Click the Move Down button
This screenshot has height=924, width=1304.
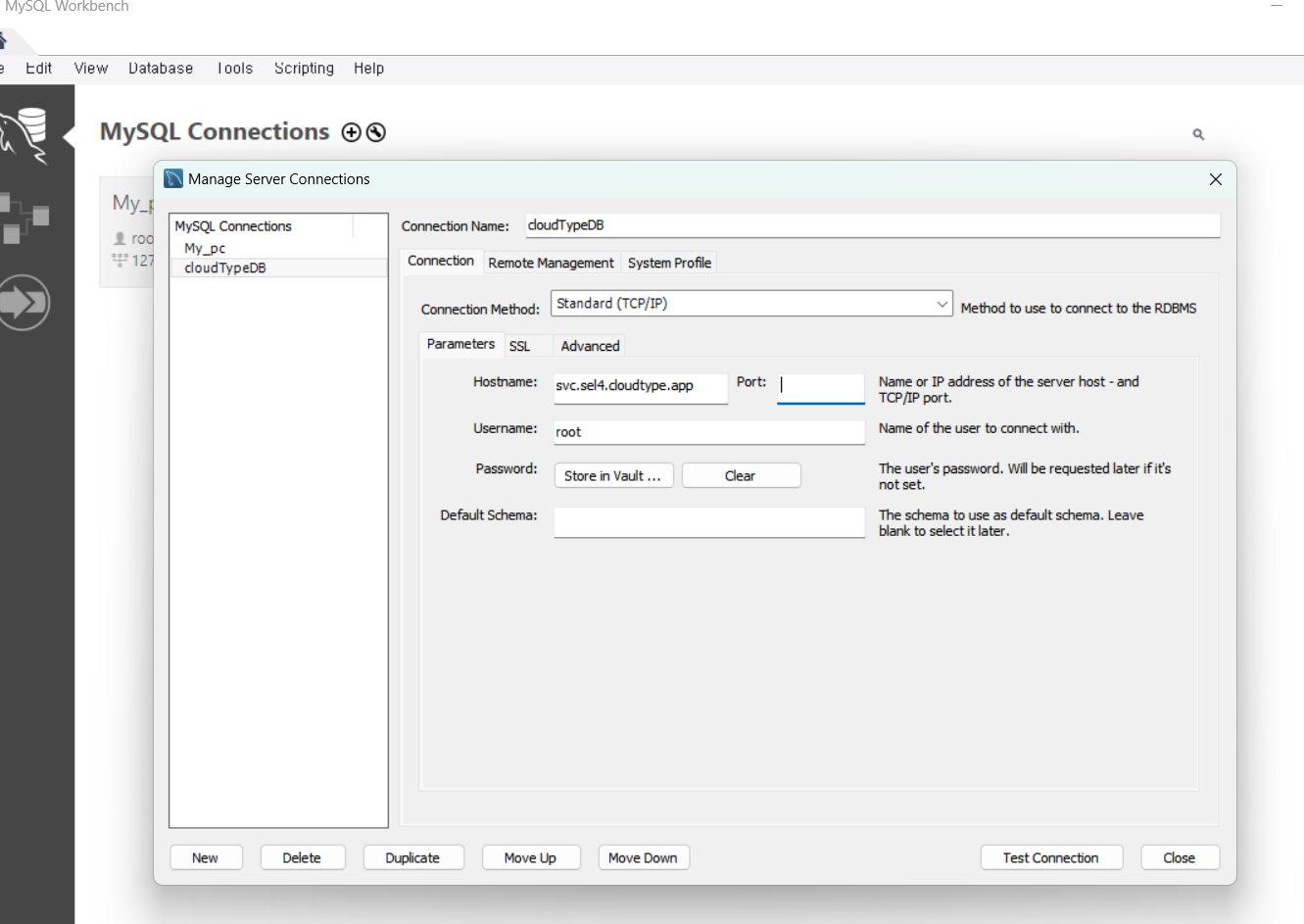pyautogui.click(x=643, y=857)
